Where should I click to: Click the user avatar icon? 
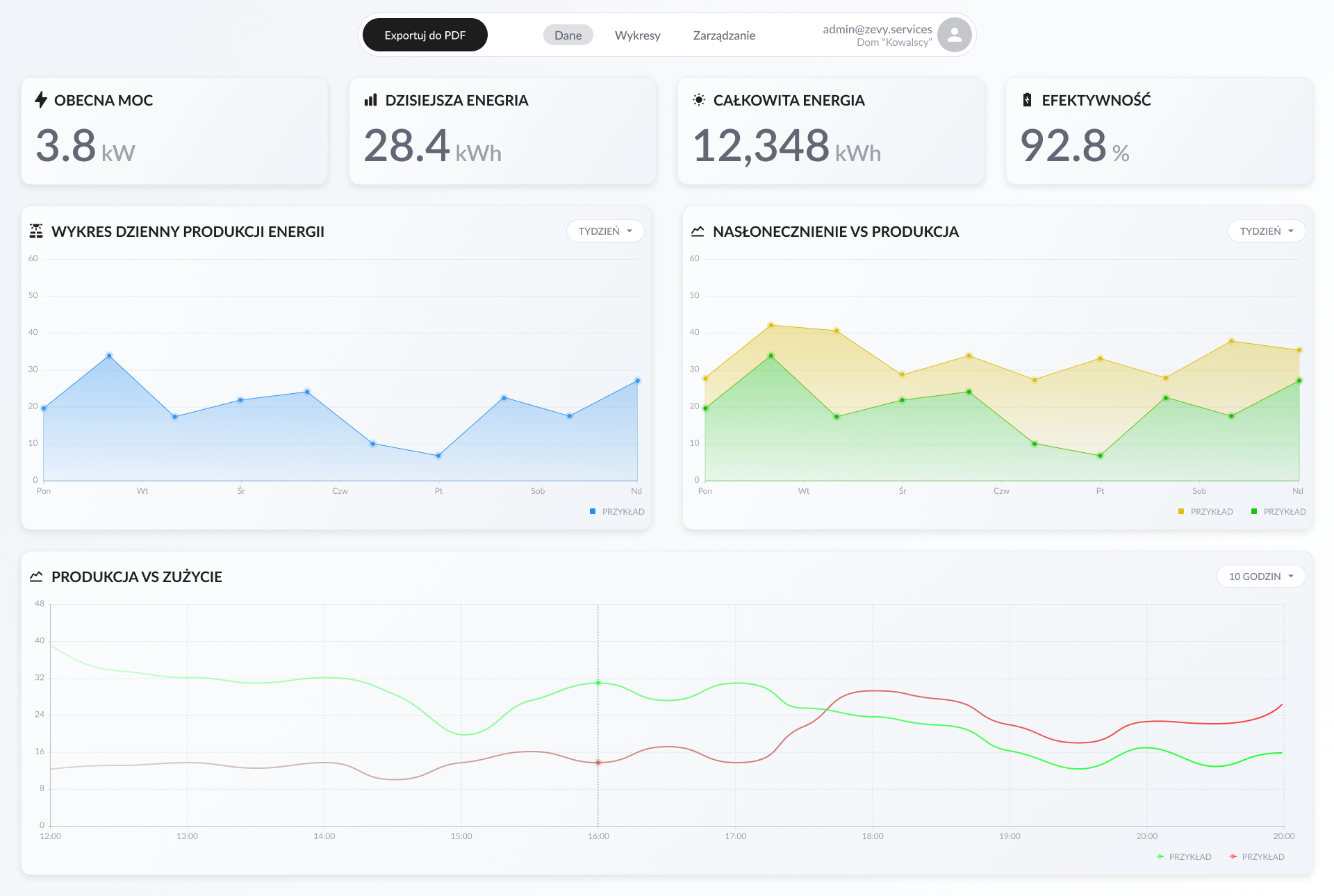(954, 35)
